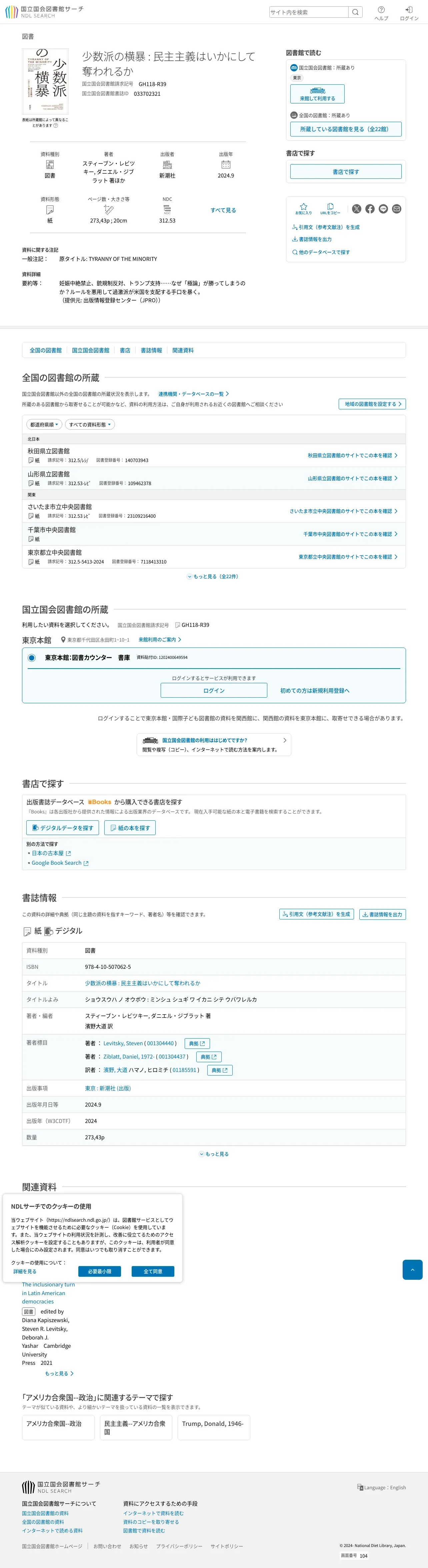Click the scroll-to-top arrow button

coord(412,1269)
